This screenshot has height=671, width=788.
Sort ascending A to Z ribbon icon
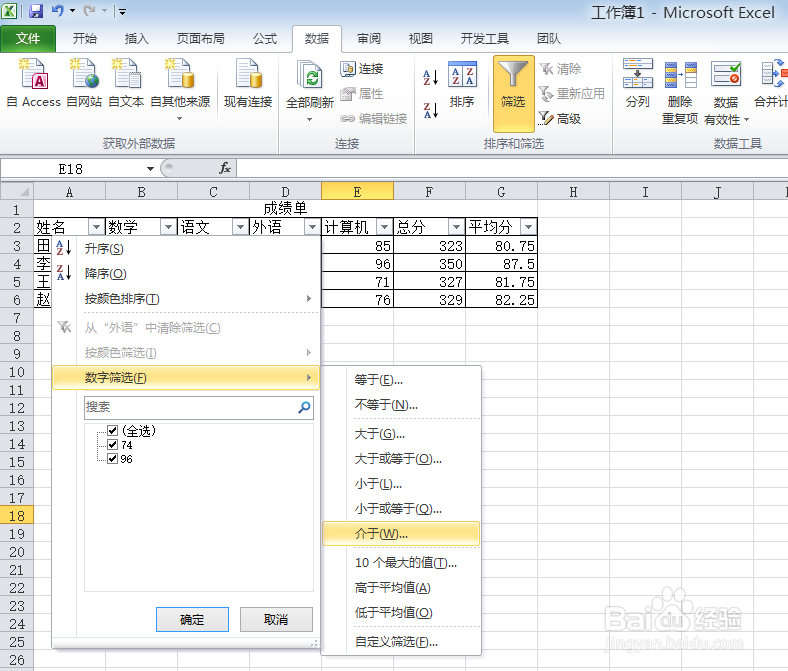tap(431, 76)
